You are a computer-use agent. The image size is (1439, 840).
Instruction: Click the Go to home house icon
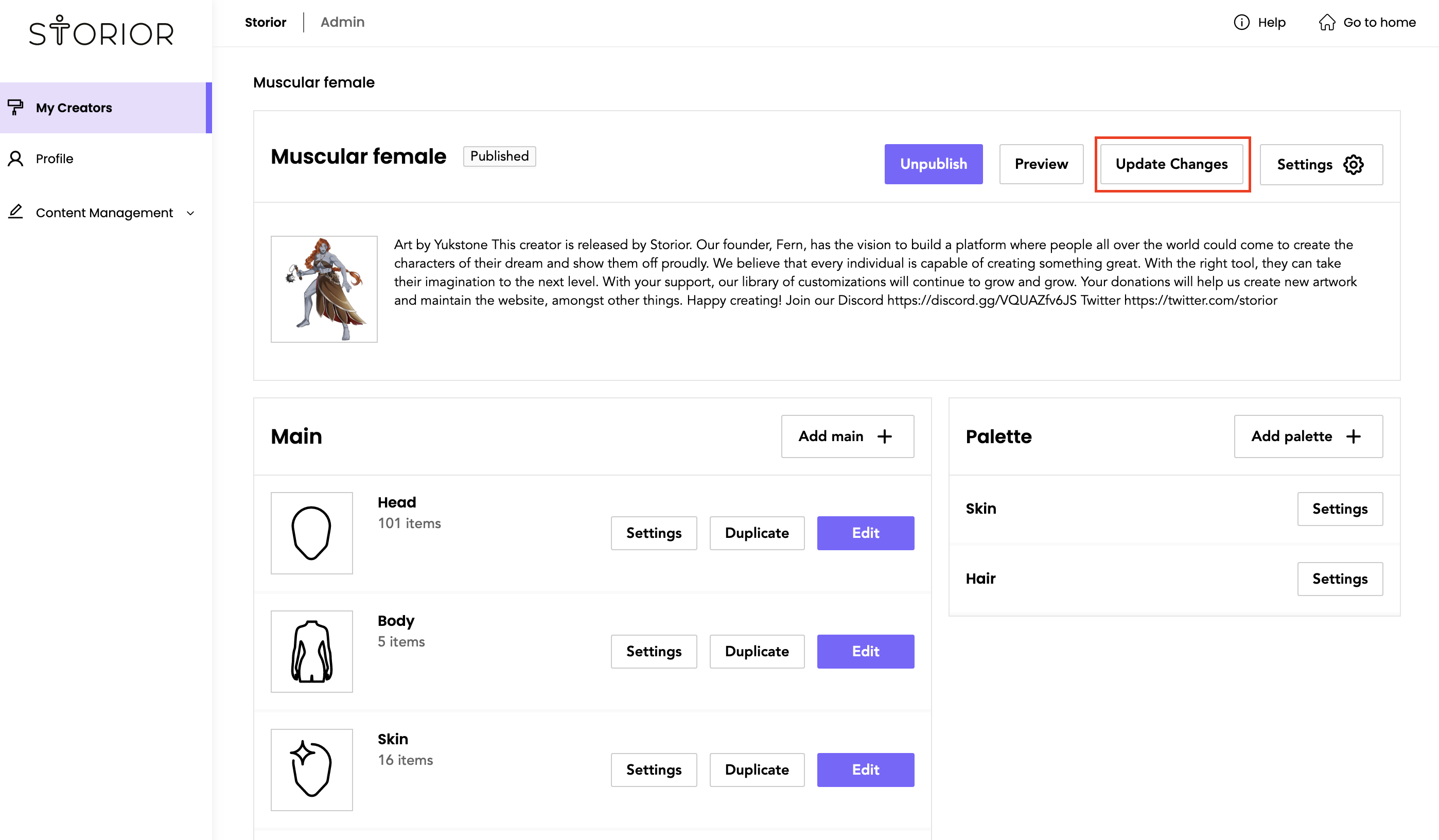click(x=1327, y=22)
